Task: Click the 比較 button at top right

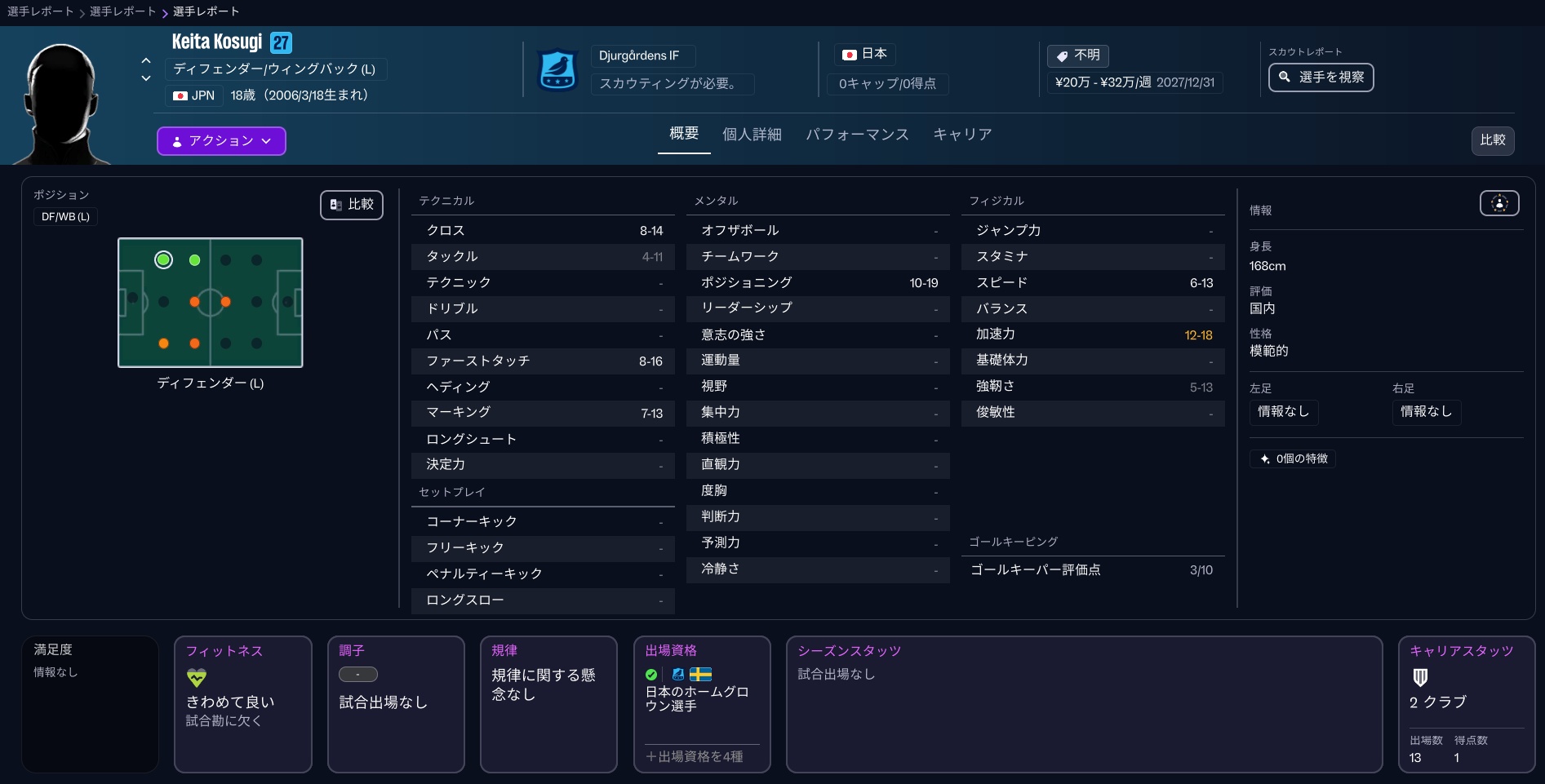Action: pyautogui.click(x=1492, y=140)
